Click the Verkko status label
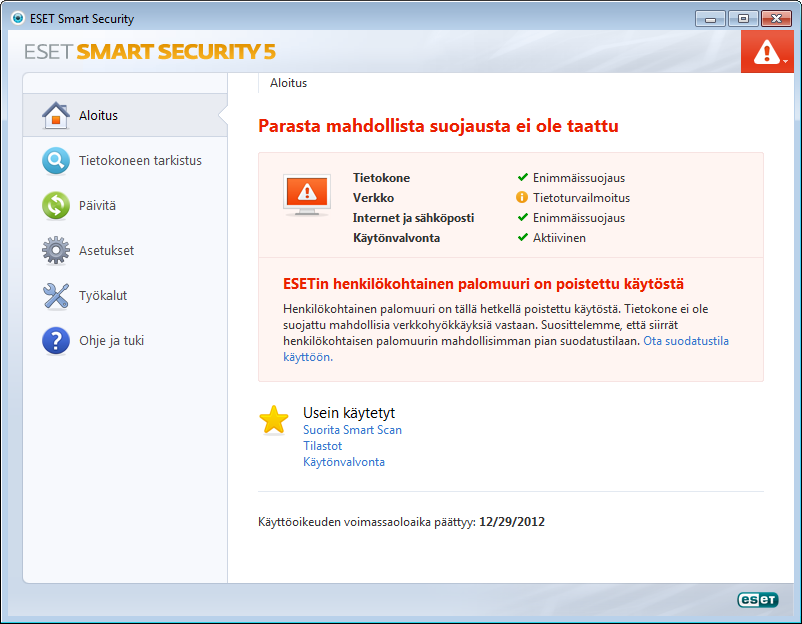The image size is (802, 624). click(373, 197)
